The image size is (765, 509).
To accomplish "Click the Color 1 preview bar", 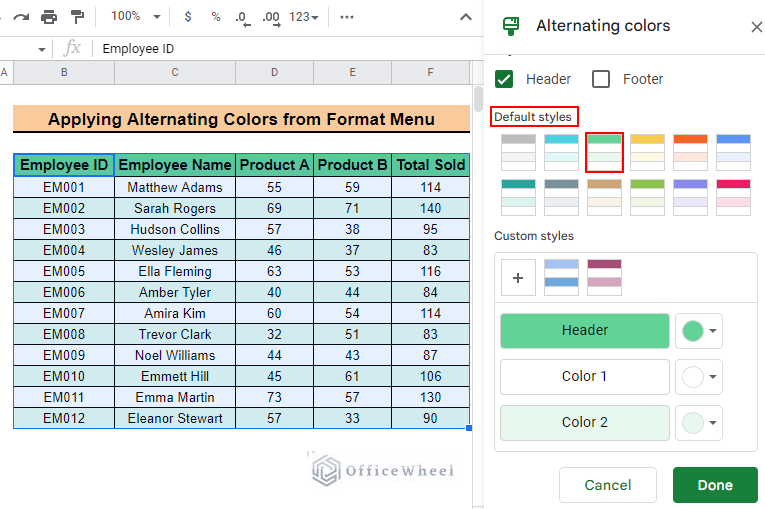I will 584,377.
